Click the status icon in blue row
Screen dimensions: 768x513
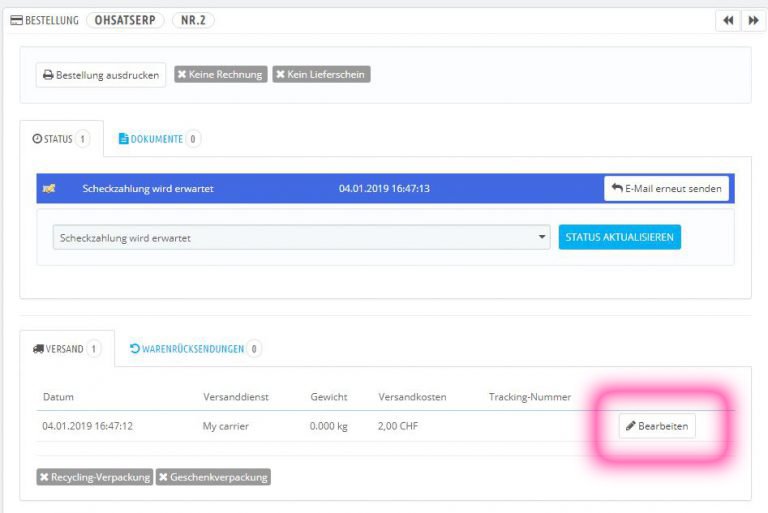click(49, 189)
